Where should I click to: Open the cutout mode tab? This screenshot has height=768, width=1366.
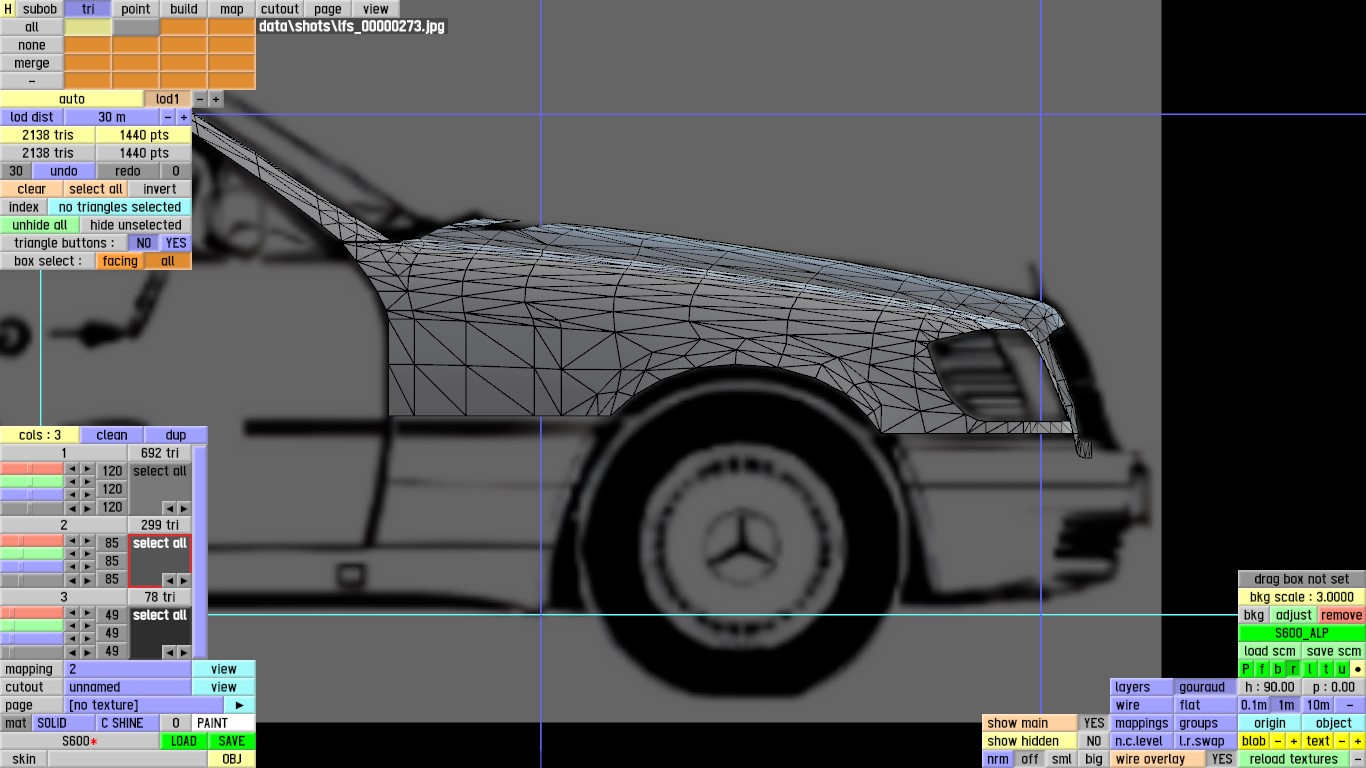(280, 9)
